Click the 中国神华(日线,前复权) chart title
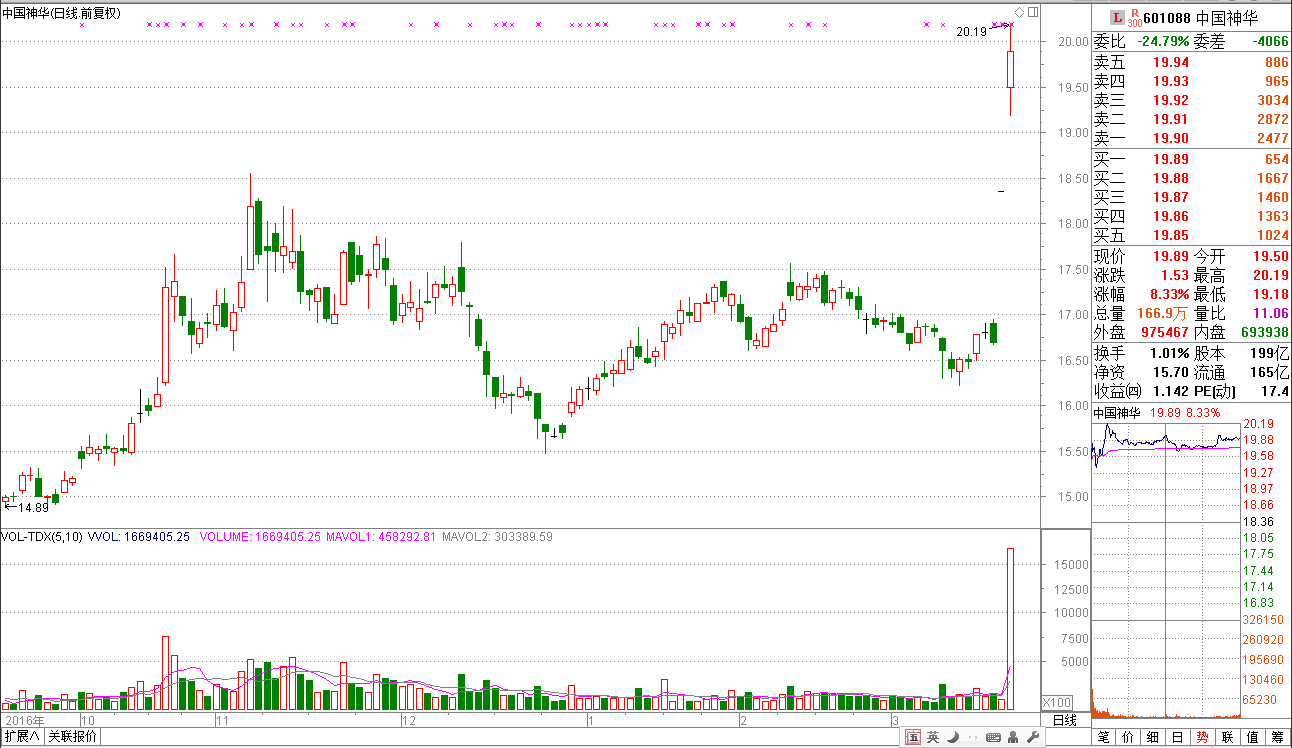This screenshot has height=748, width=1292. click(x=62, y=13)
